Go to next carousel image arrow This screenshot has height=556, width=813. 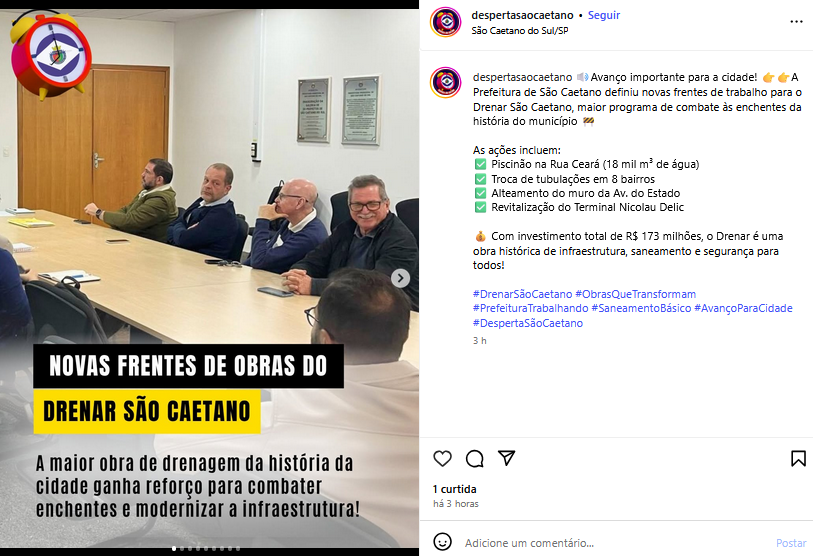click(400, 279)
